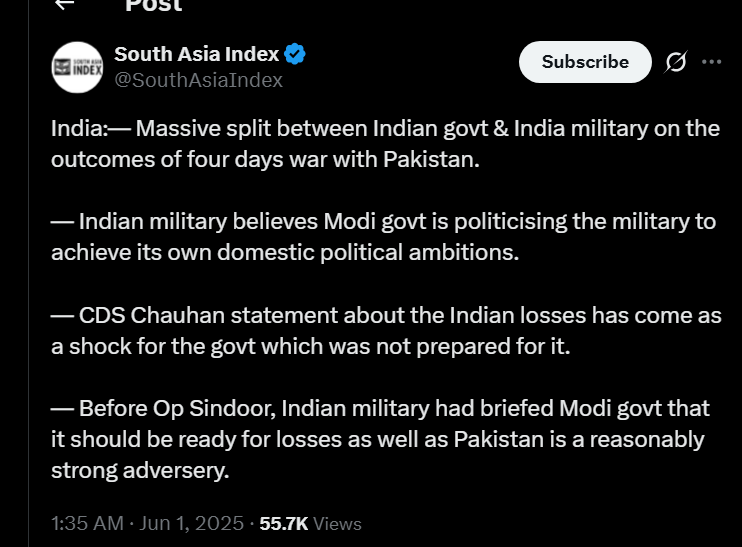Click the 'Views' label beside 55.7K

[x=338, y=523]
